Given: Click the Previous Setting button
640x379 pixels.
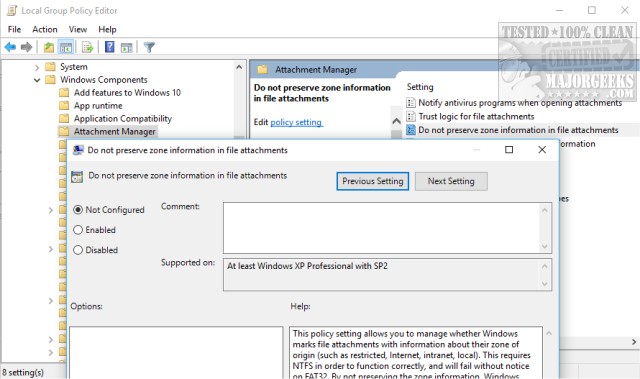Looking at the screenshot, I should click(373, 181).
